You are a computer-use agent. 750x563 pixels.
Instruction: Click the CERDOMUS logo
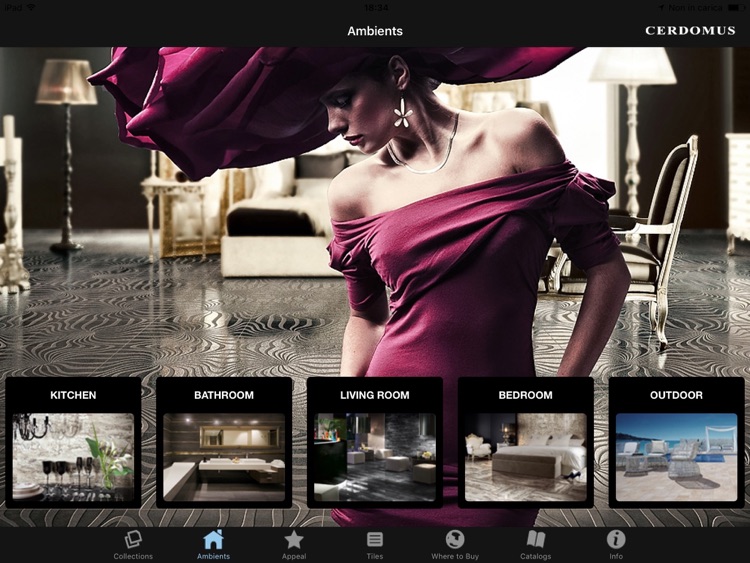click(690, 31)
